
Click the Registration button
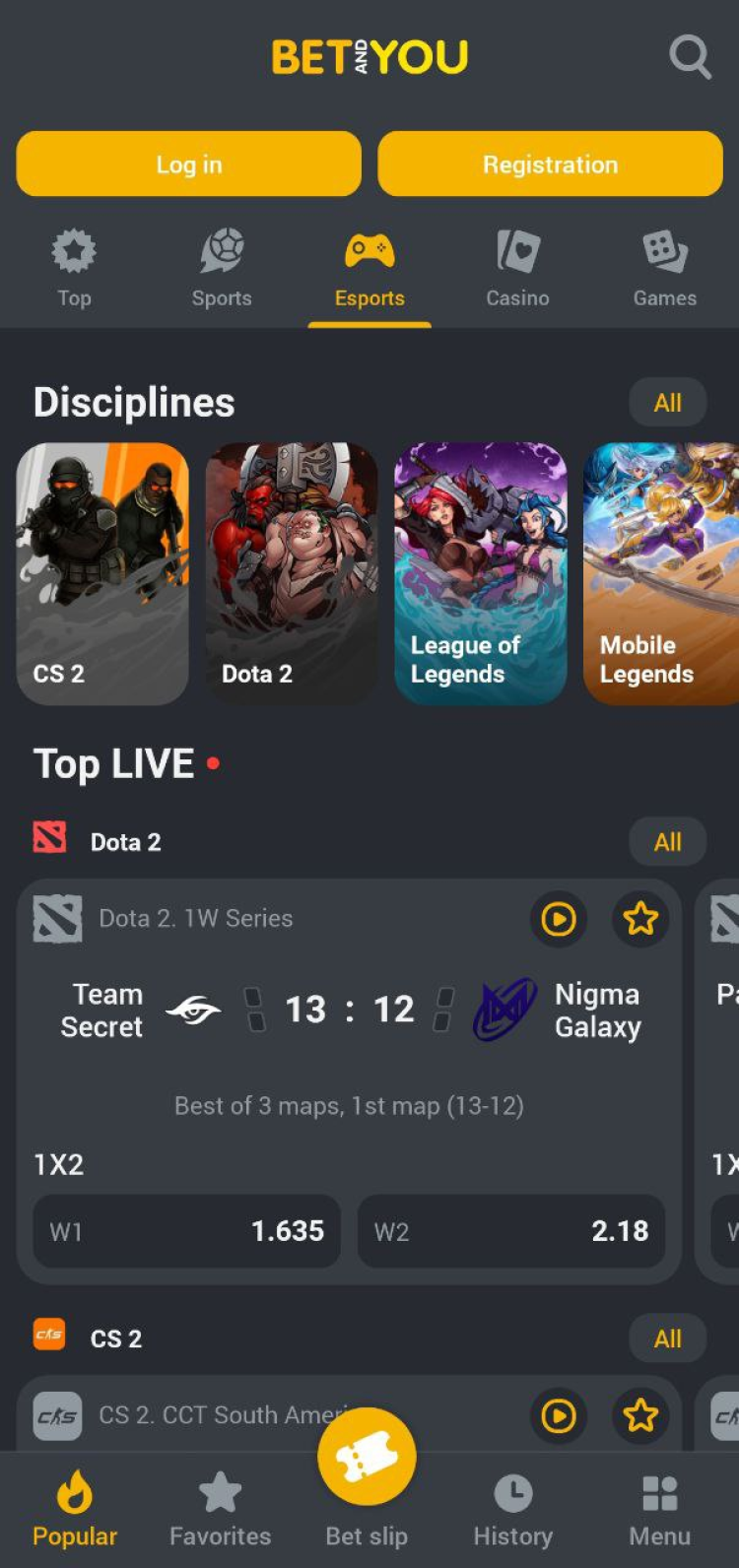click(x=550, y=164)
